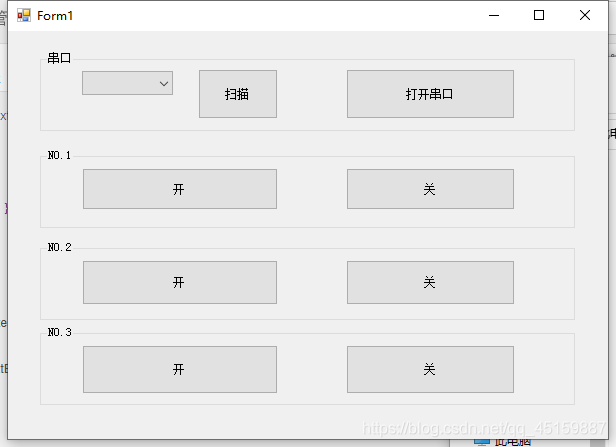Viewport: 616px width, 447px height.
Task: Open the serial port combo box dropdown
Action: tap(127, 83)
